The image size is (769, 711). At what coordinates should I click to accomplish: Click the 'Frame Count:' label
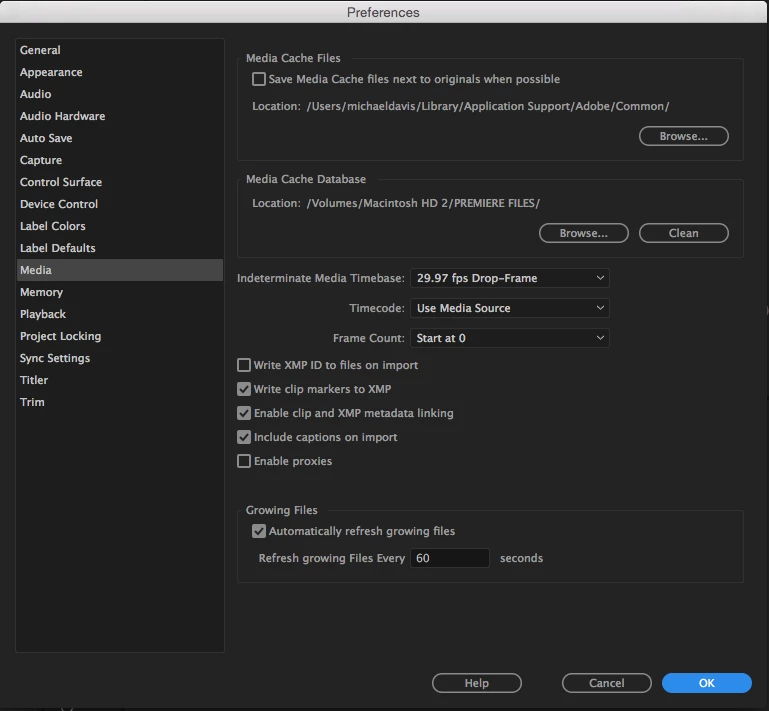369,338
